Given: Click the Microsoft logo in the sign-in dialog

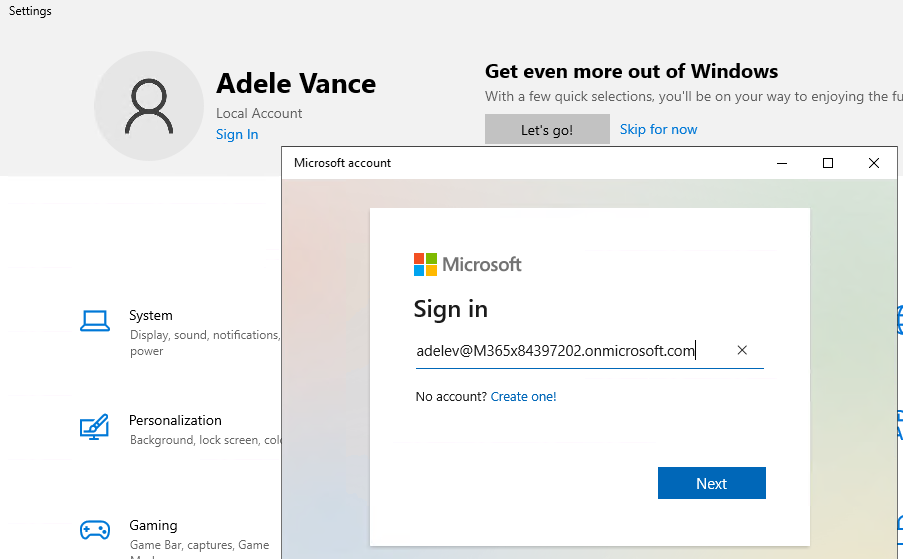Looking at the screenshot, I should 468,265.
